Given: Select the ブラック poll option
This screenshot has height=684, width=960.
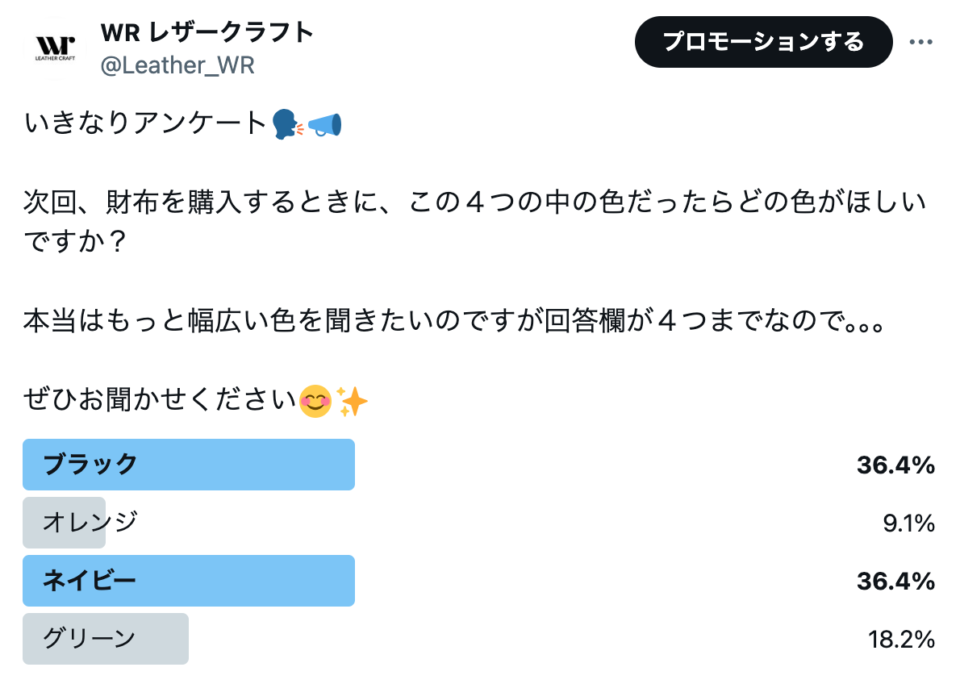Looking at the screenshot, I should tap(91, 464).
